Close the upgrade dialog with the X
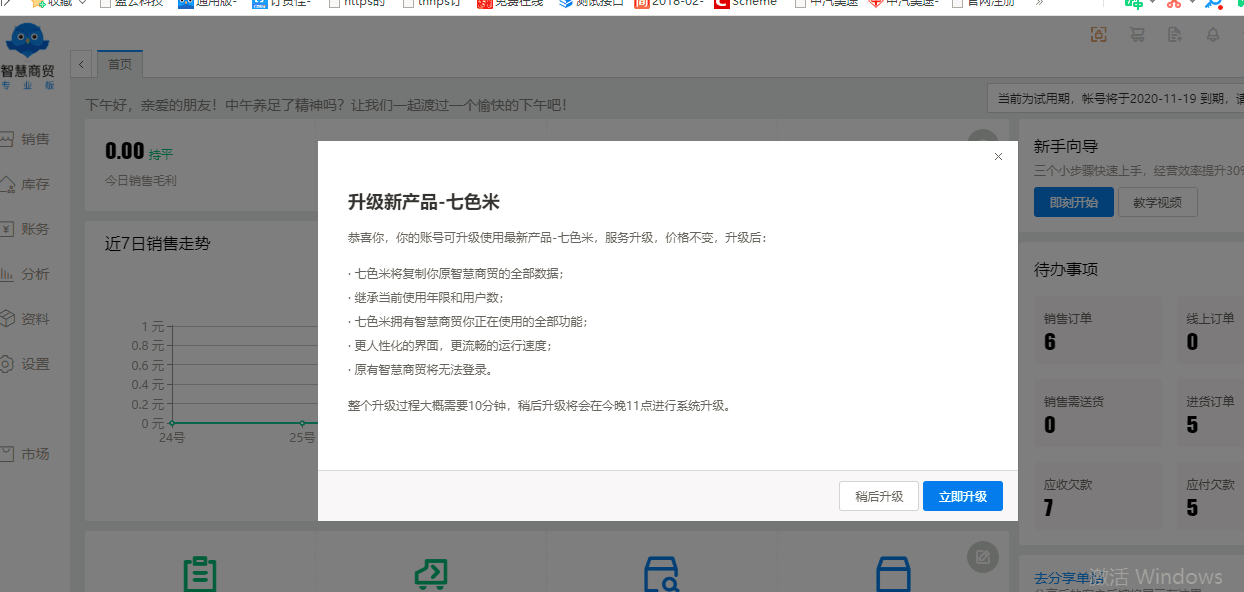 [998, 156]
